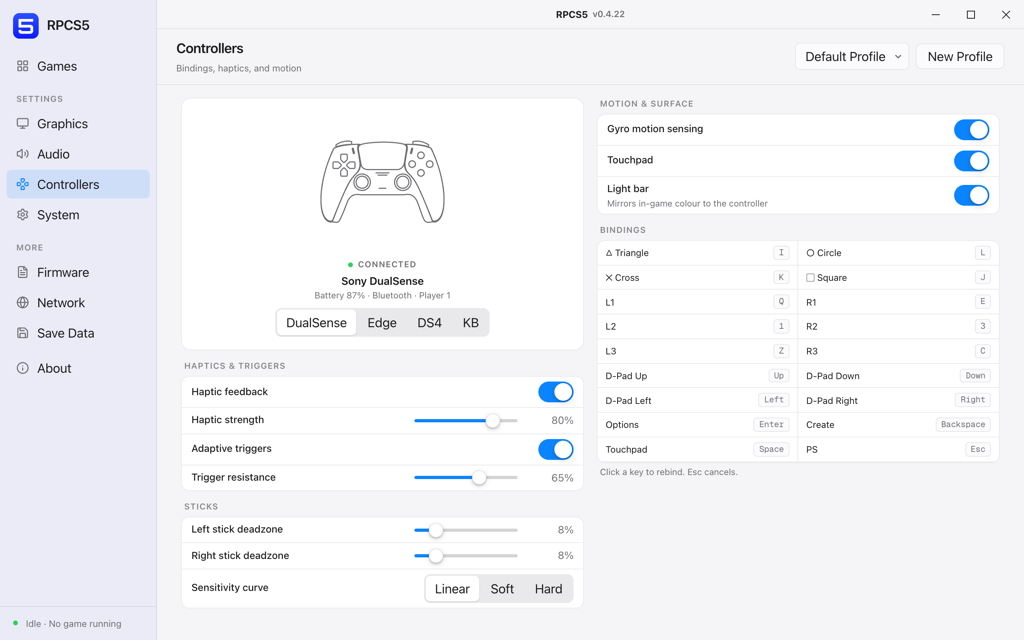Switch to the DS4 controller tab
The width and height of the screenshot is (1024, 640).
click(429, 323)
